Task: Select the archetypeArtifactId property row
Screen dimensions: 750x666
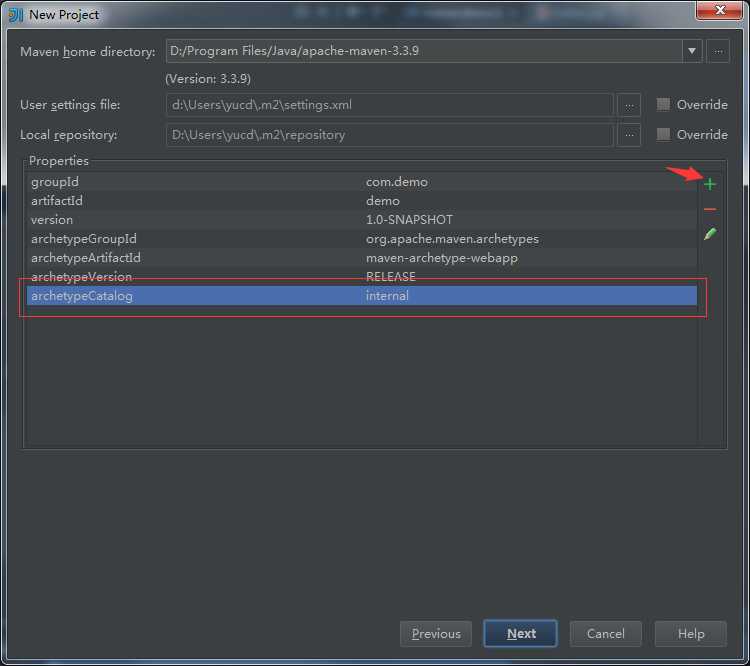Action: (x=362, y=258)
